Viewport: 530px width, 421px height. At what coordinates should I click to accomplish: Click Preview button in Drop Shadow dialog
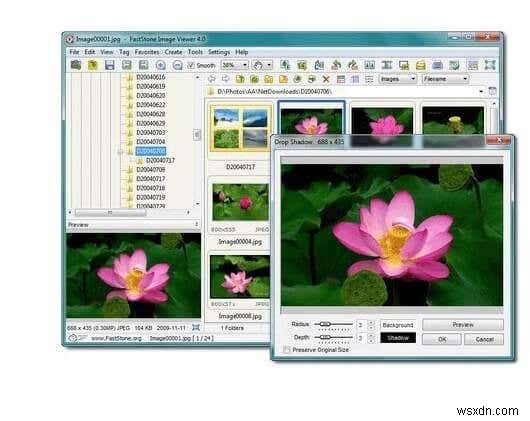(463, 324)
